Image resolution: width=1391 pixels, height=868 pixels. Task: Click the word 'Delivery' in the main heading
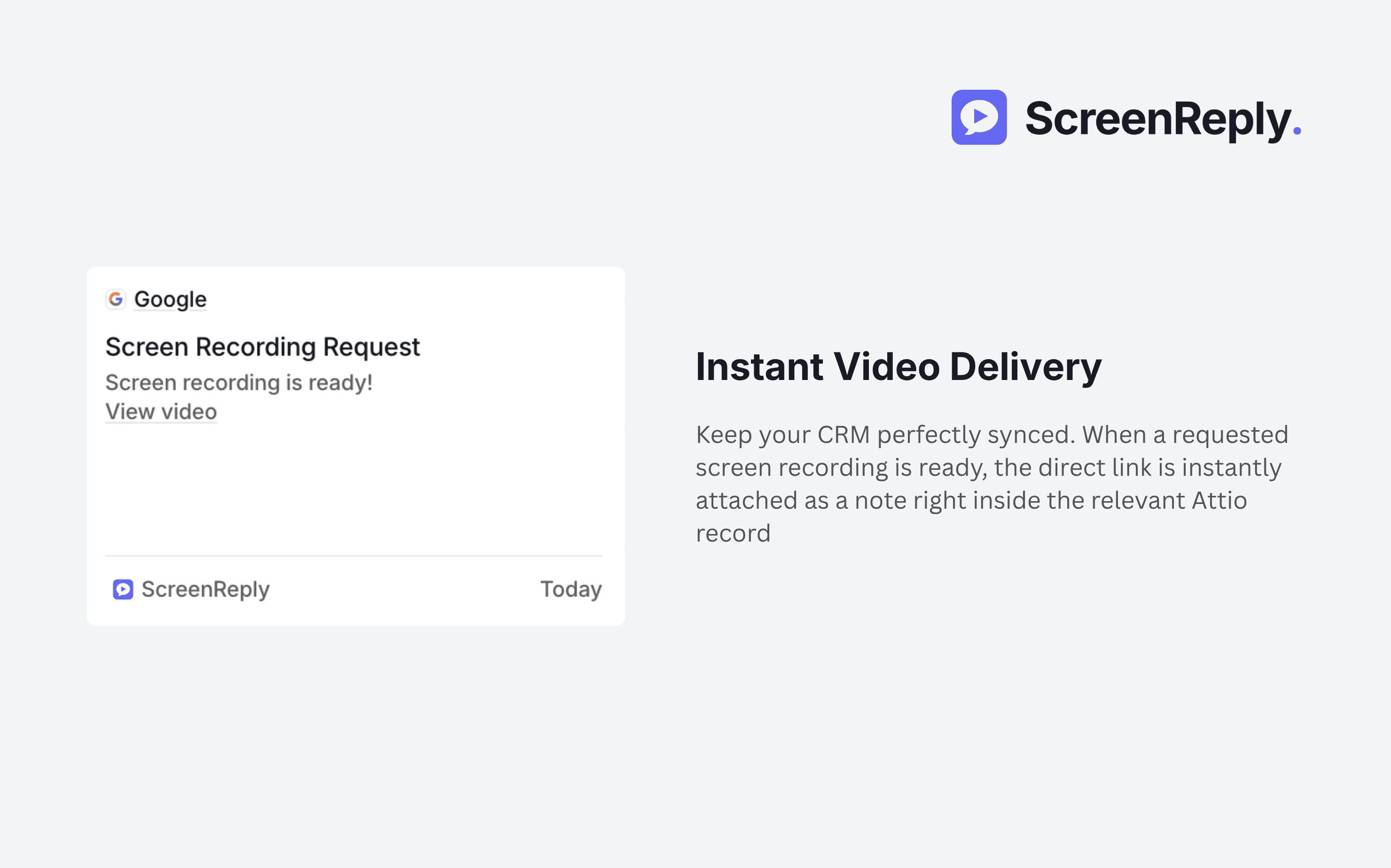pyautogui.click(x=1025, y=366)
